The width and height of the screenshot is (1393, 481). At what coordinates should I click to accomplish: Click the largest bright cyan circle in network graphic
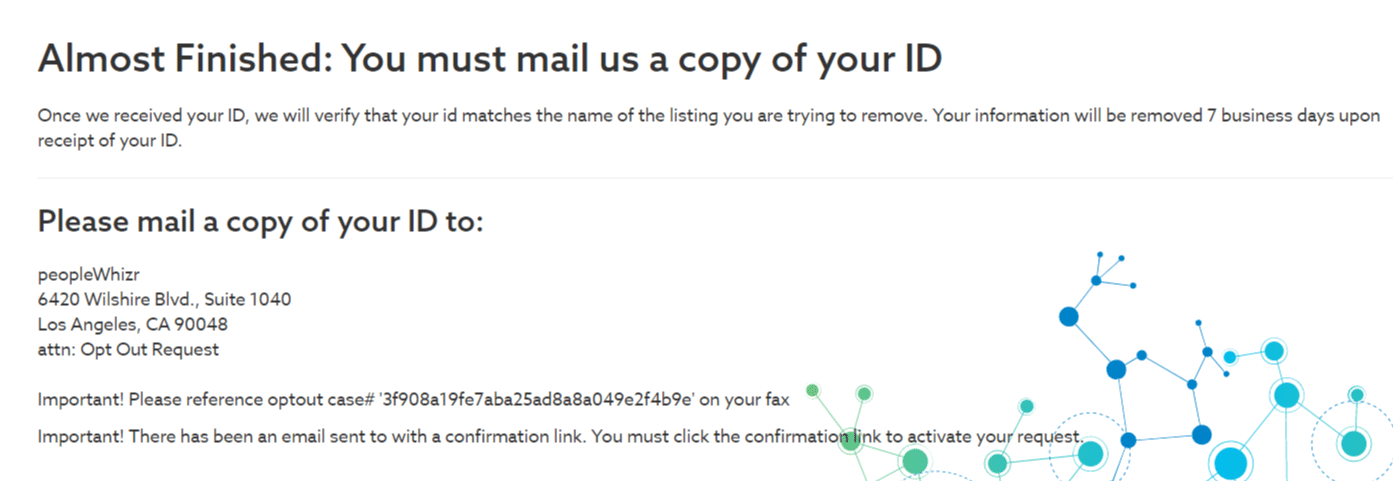click(x=1232, y=464)
